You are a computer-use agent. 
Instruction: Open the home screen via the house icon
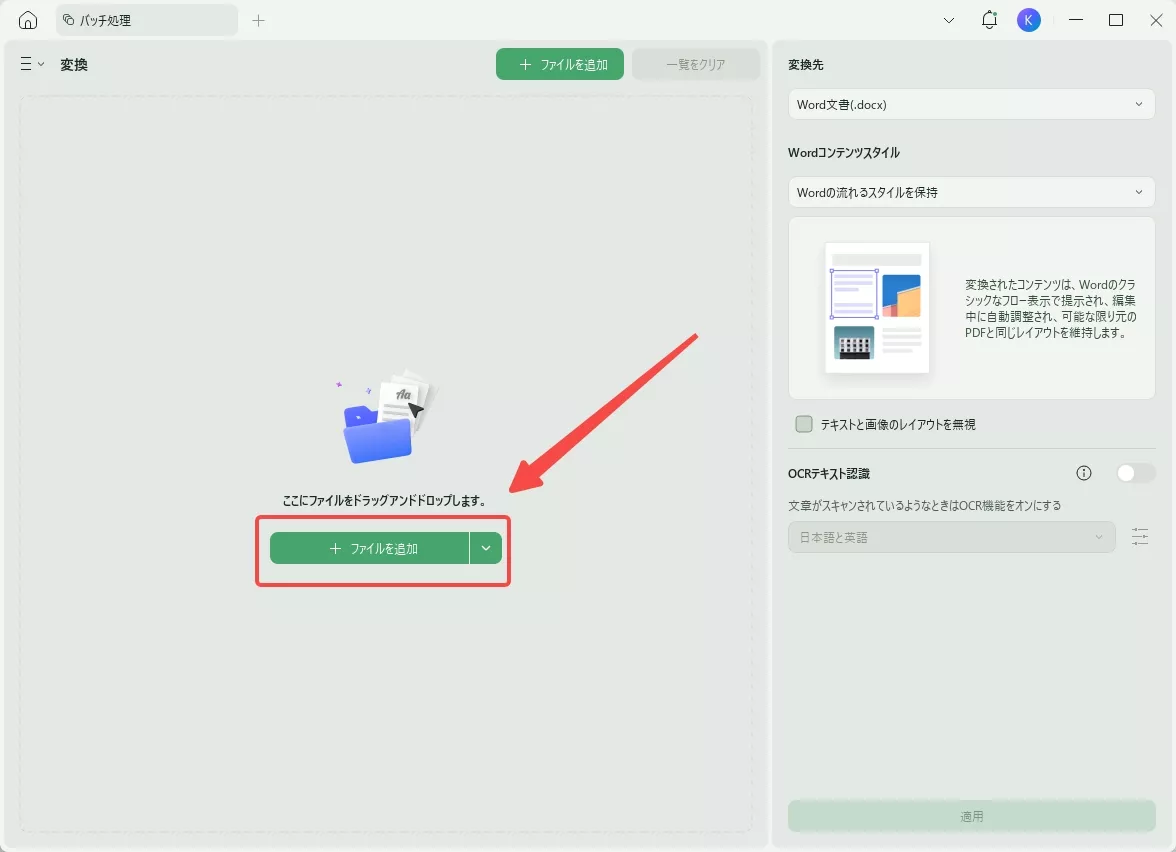tap(26, 19)
